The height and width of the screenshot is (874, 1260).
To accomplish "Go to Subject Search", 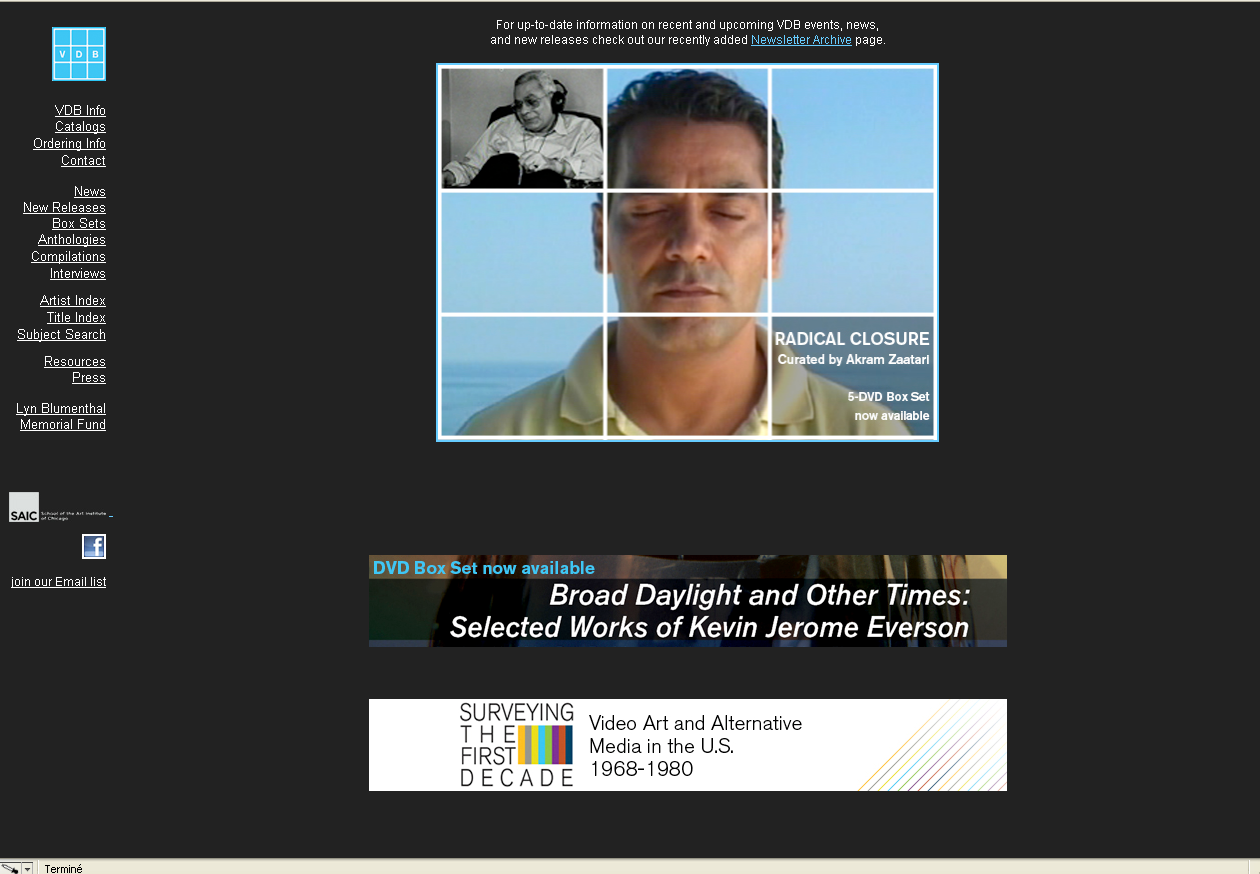I will 61,335.
